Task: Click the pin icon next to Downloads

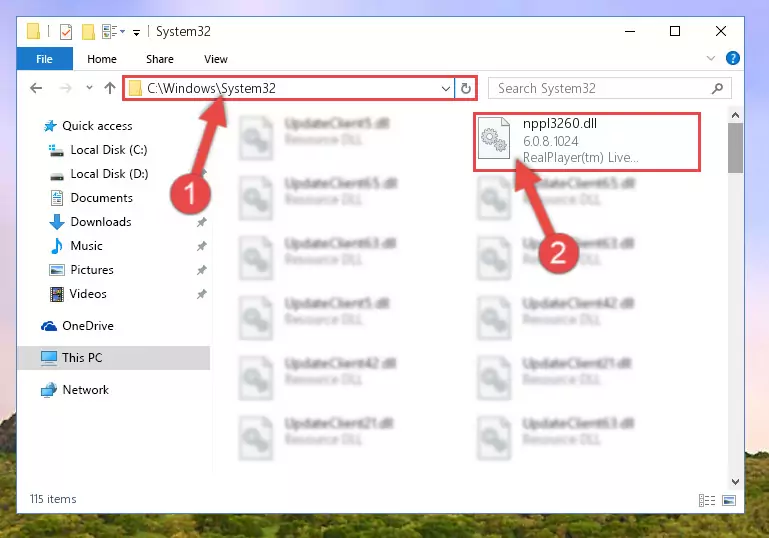Action: pyautogui.click(x=202, y=222)
